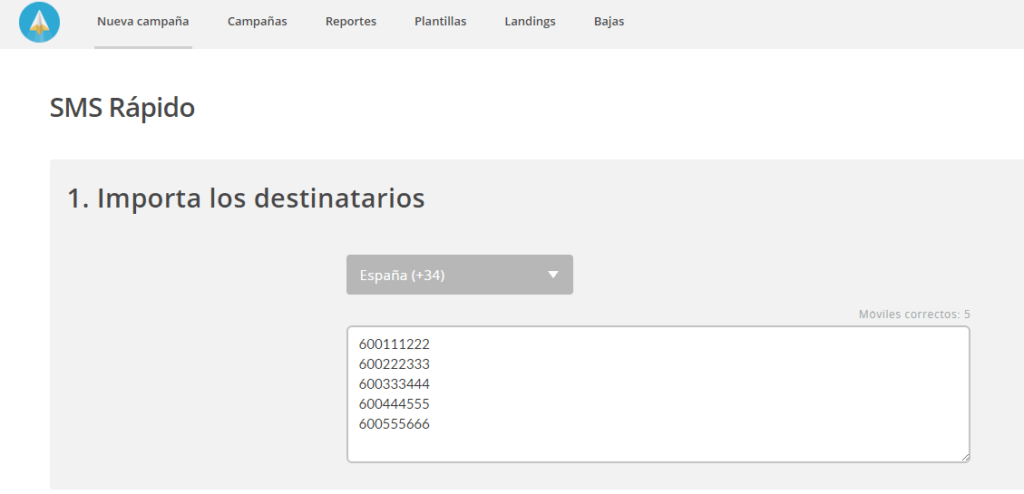
Task: Open the Landings tab
Action: pos(530,22)
